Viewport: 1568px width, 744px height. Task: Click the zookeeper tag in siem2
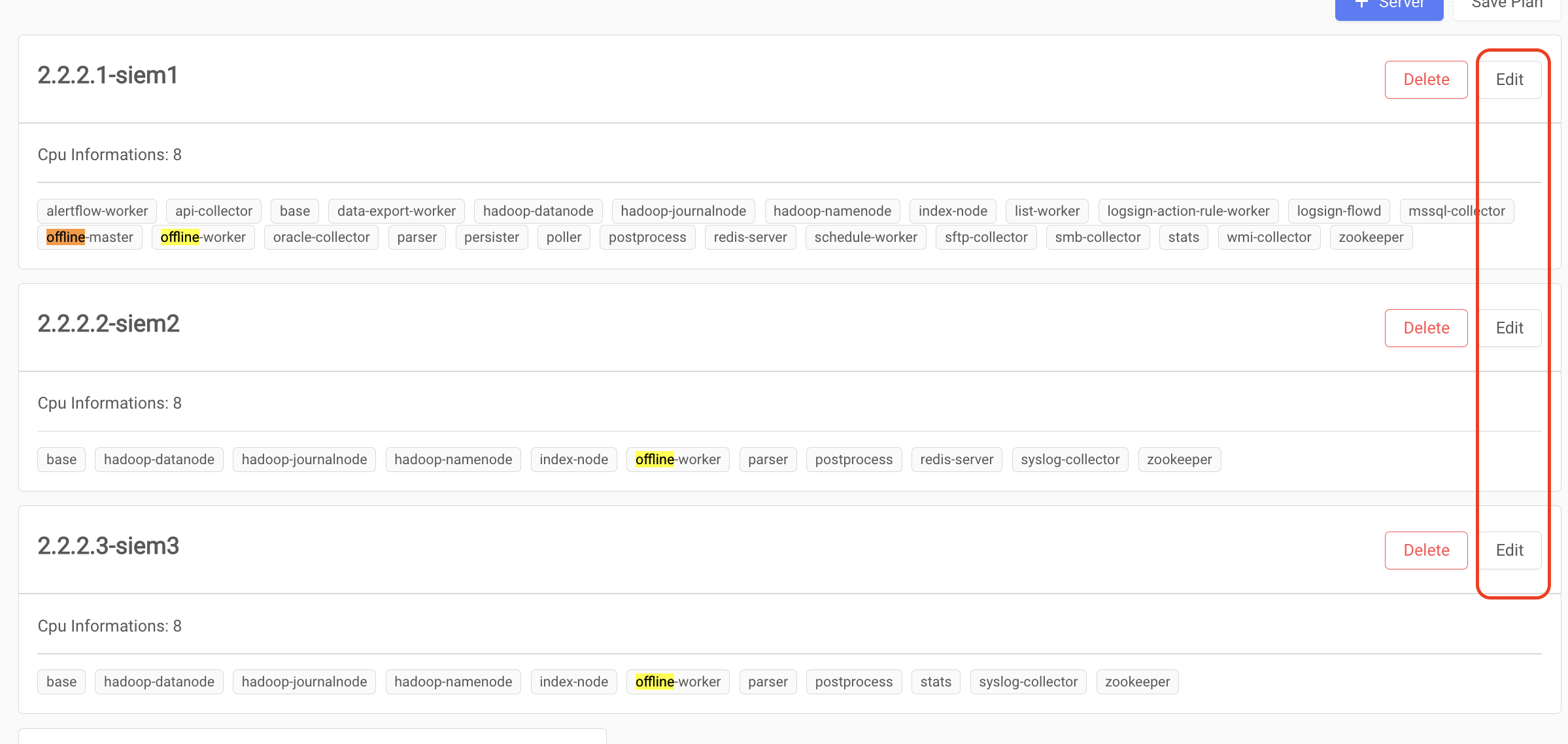(1180, 460)
